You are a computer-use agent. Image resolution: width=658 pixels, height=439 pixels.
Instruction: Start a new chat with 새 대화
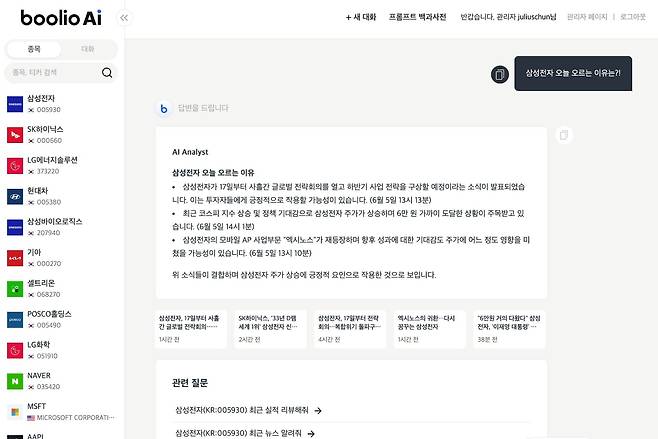point(361,17)
